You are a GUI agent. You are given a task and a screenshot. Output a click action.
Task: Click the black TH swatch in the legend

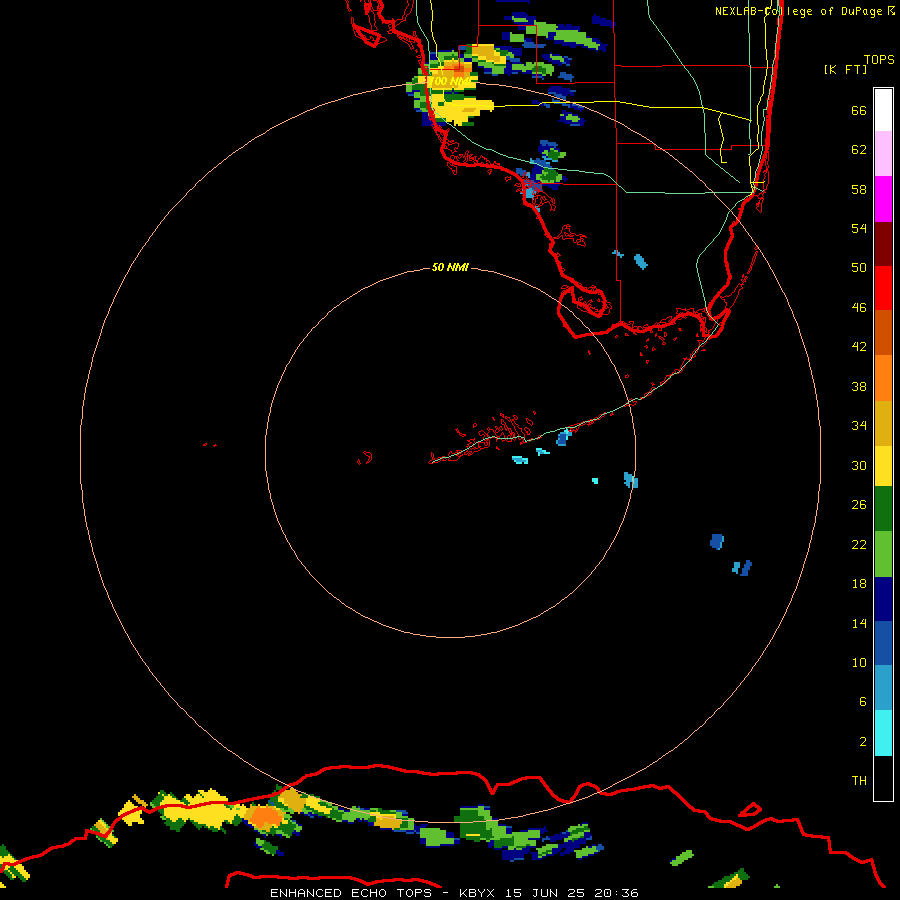(x=883, y=778)
